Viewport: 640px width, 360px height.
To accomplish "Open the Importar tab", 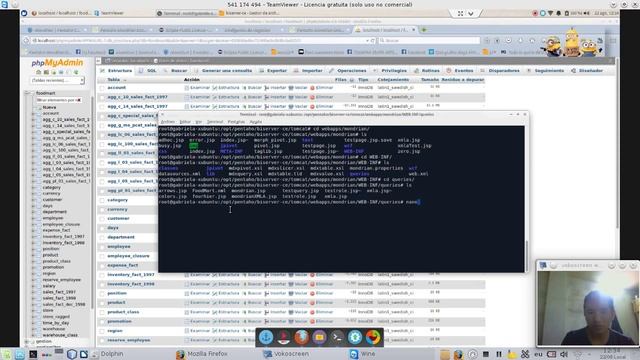I will (308, 71).
